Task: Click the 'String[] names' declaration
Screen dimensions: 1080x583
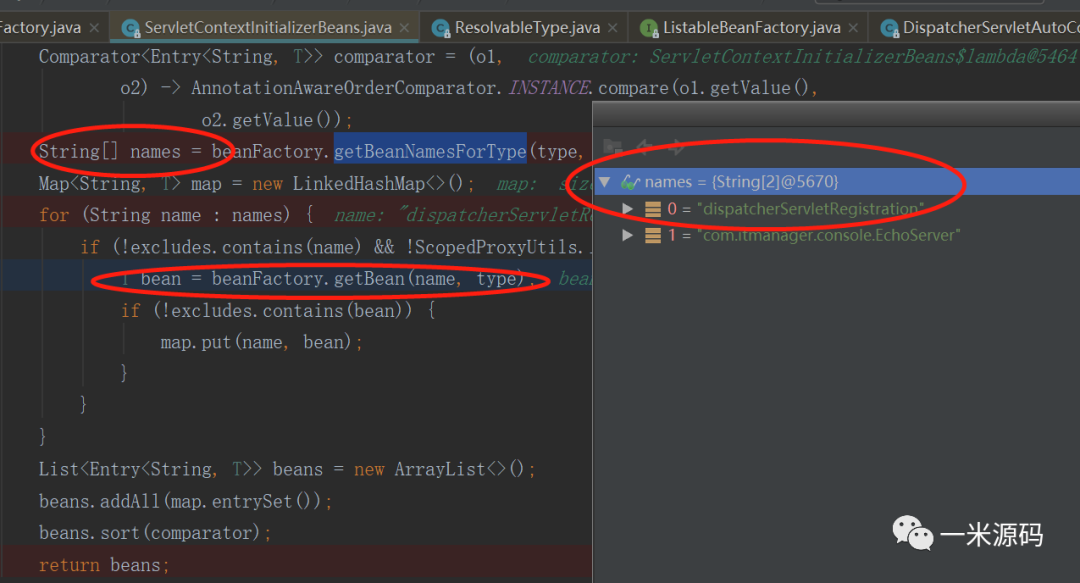Action: pos(110,152)
